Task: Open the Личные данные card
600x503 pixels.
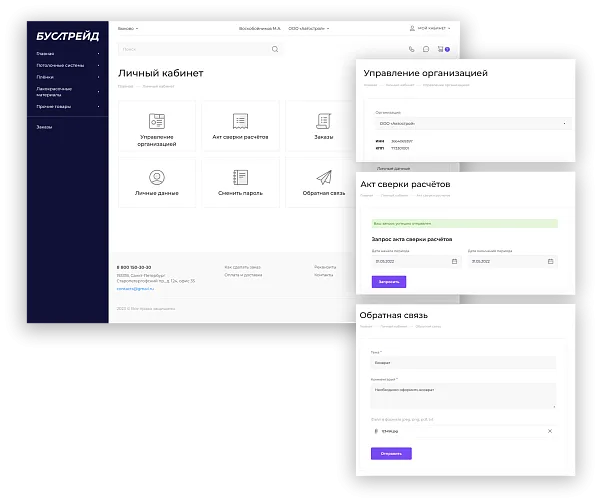Action: point(157,182)
